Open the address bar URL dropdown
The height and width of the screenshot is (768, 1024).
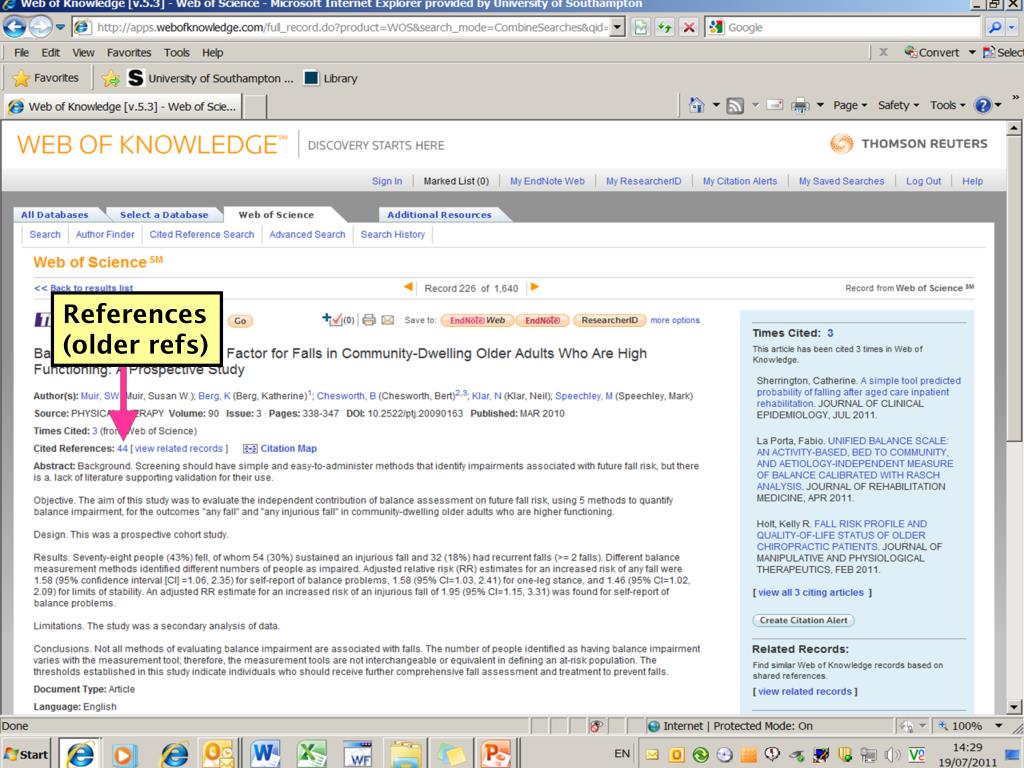[618, 27]
